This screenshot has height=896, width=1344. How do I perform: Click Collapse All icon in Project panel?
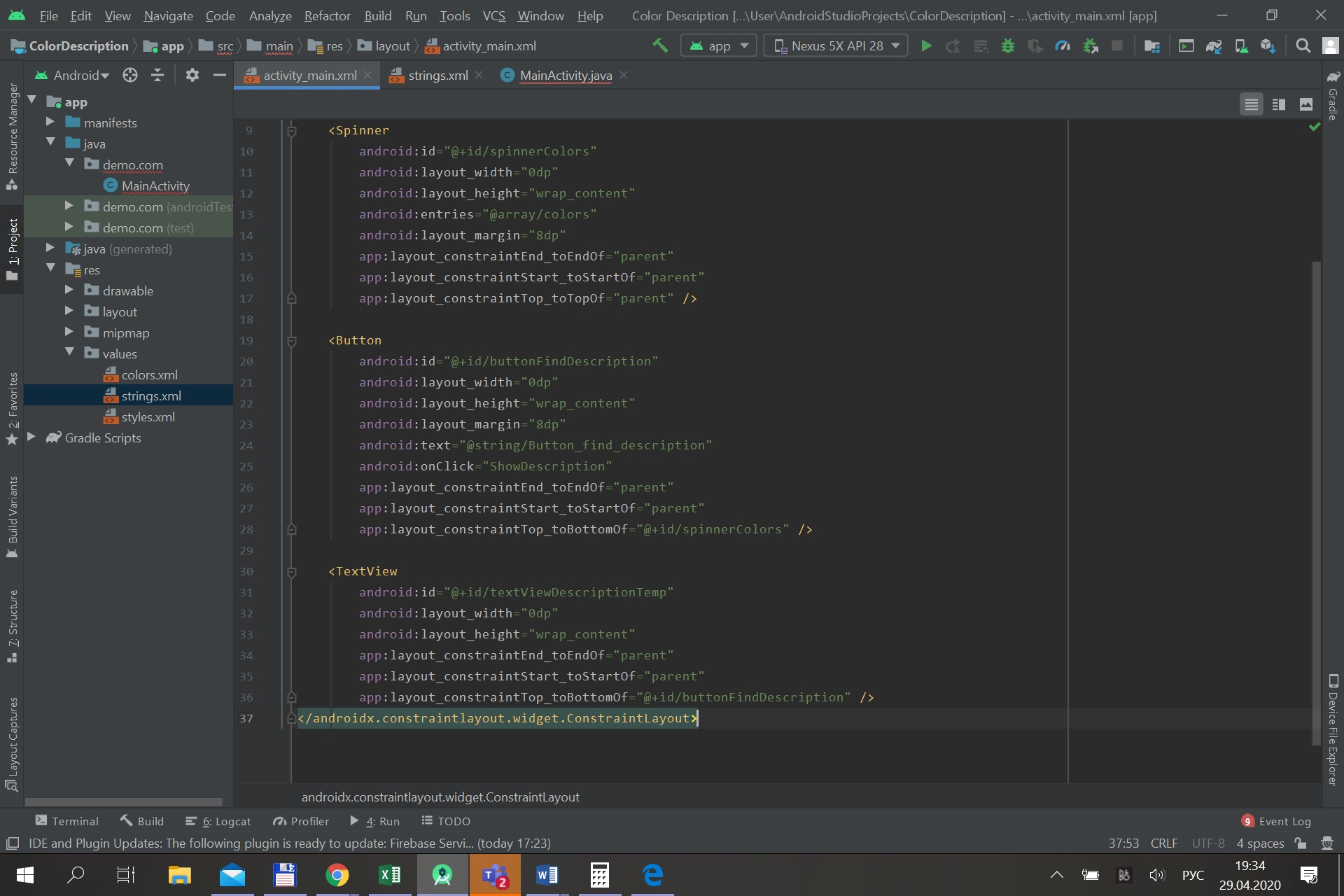pyautogui.click(x=157, y=75)
